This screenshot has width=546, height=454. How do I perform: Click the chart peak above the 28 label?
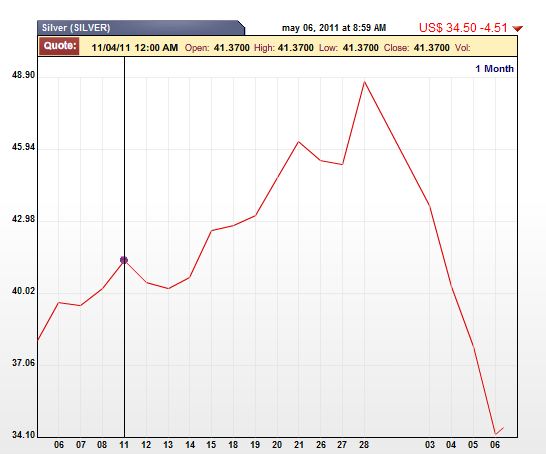364,82
